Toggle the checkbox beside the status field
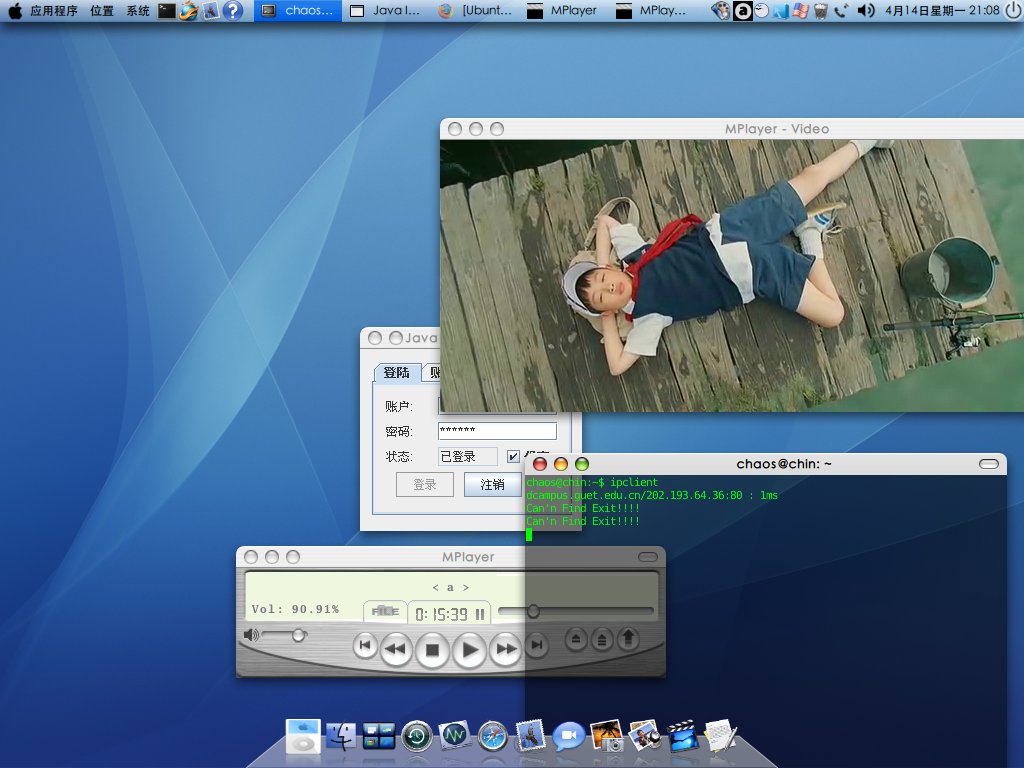The width and height of the screenshot is (1024, 768). 513,456
